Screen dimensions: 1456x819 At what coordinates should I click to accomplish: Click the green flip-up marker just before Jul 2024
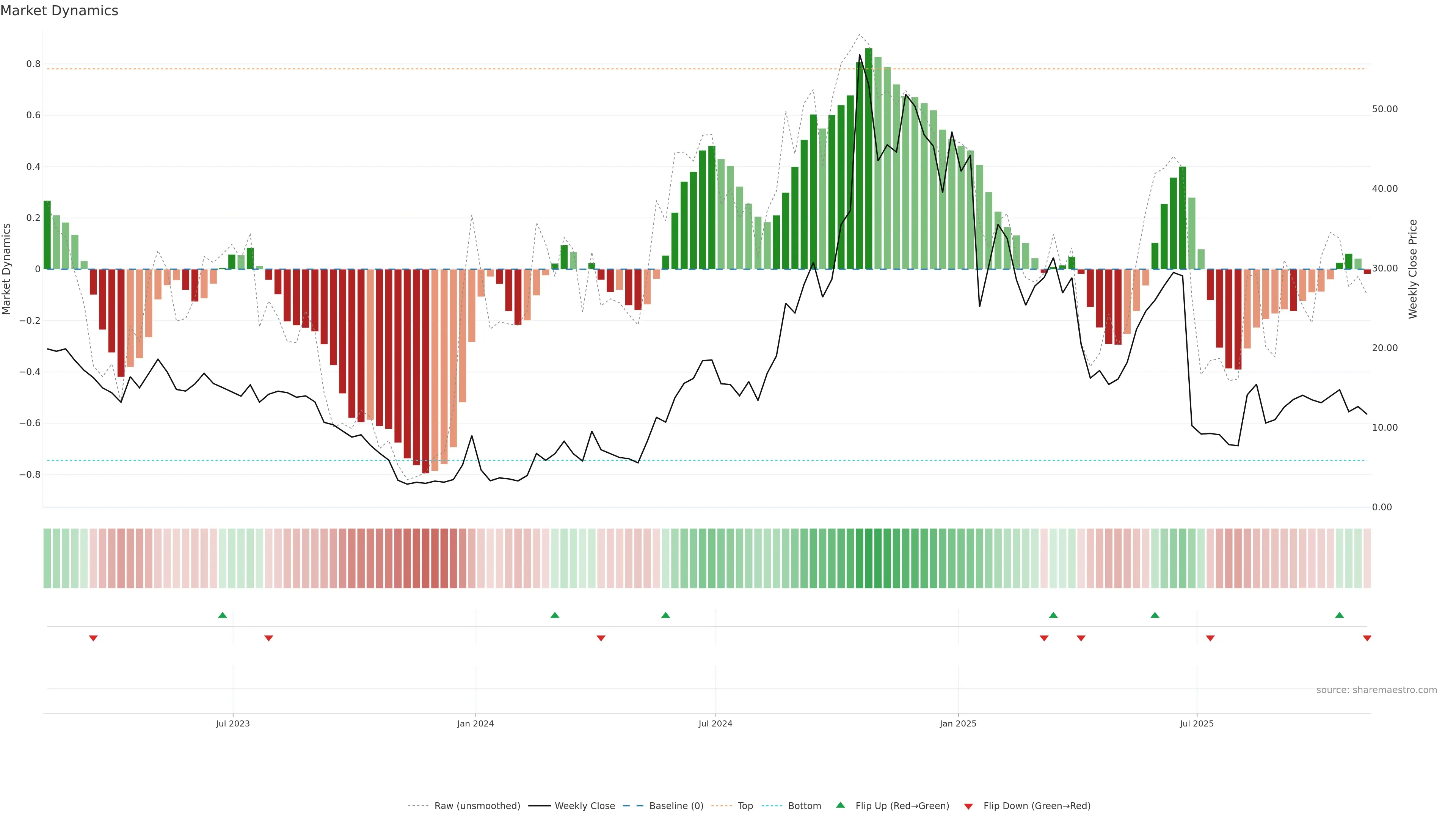pos(665,615)
